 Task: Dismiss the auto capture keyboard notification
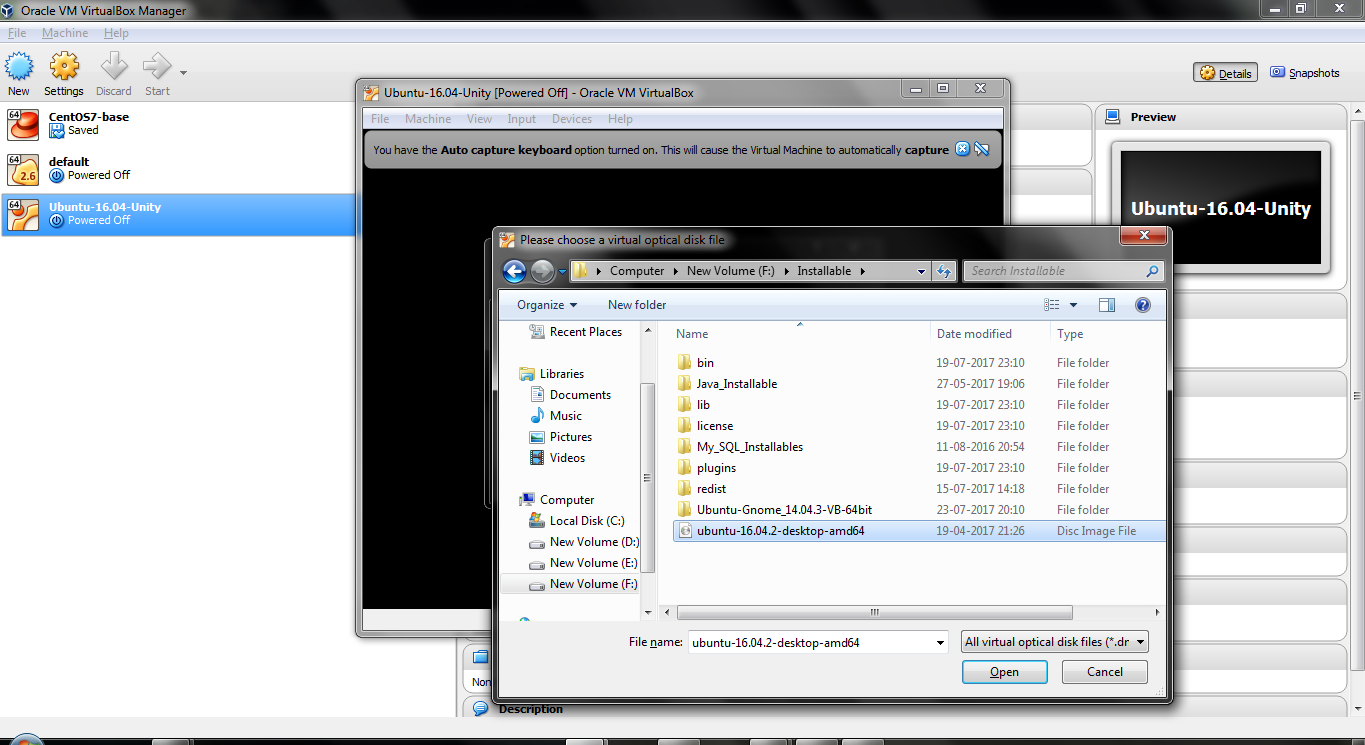tap(962, 149)
